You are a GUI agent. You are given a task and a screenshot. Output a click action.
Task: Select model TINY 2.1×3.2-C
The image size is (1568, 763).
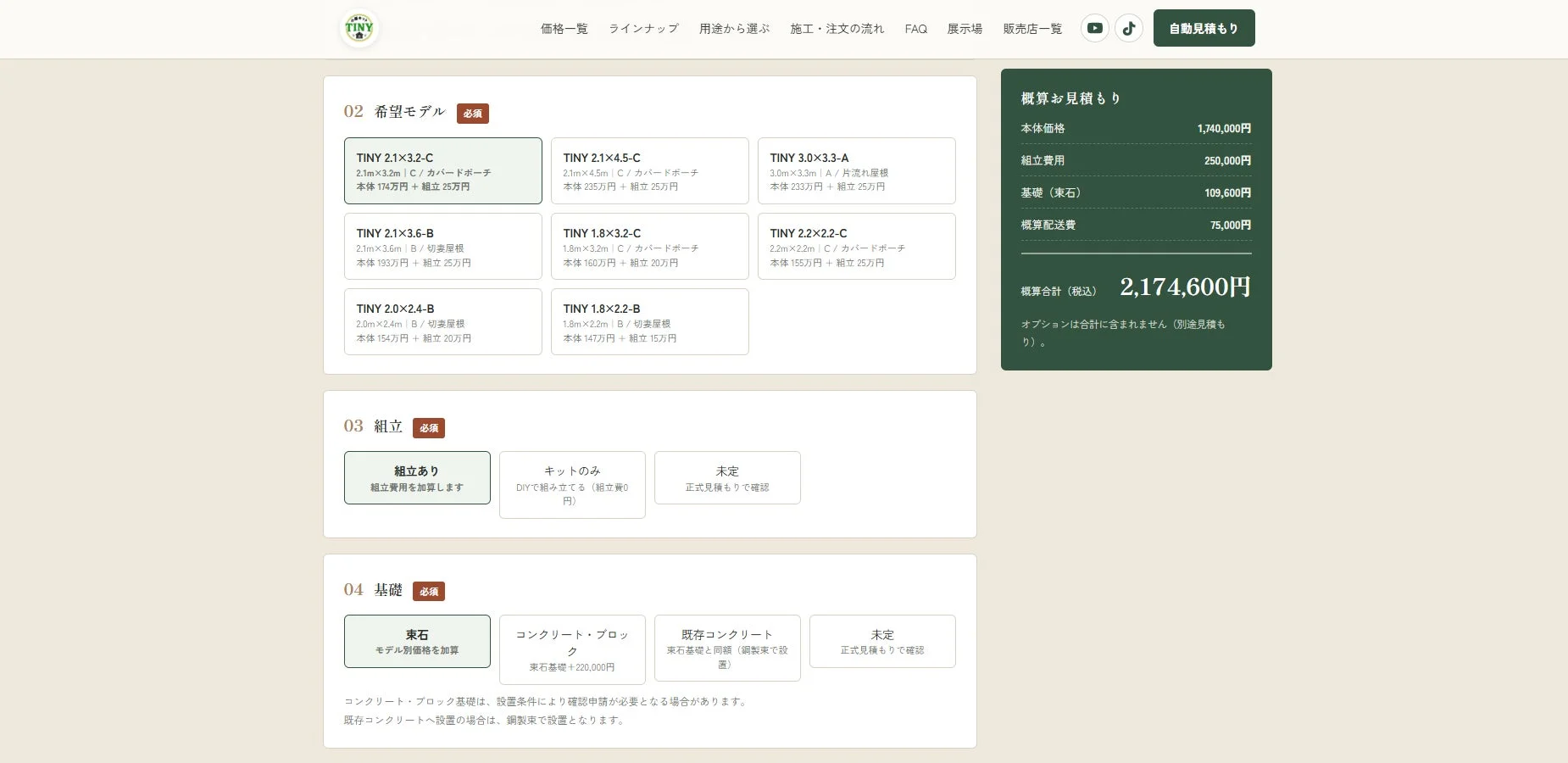point(442,170)
